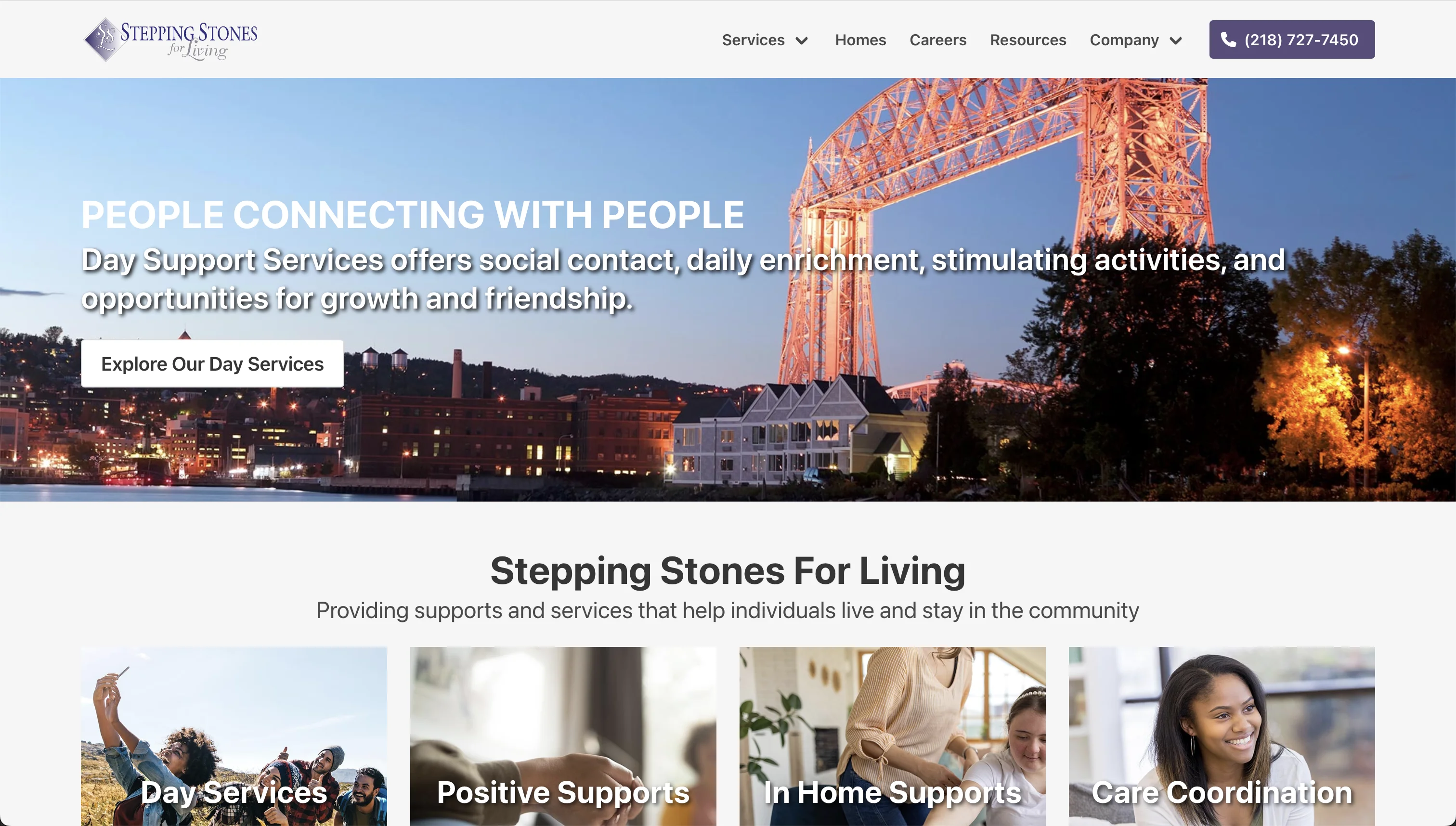Click the In Home Supports thumbnail image
This screenshot has height=826, width=1456.
[892, 736]
